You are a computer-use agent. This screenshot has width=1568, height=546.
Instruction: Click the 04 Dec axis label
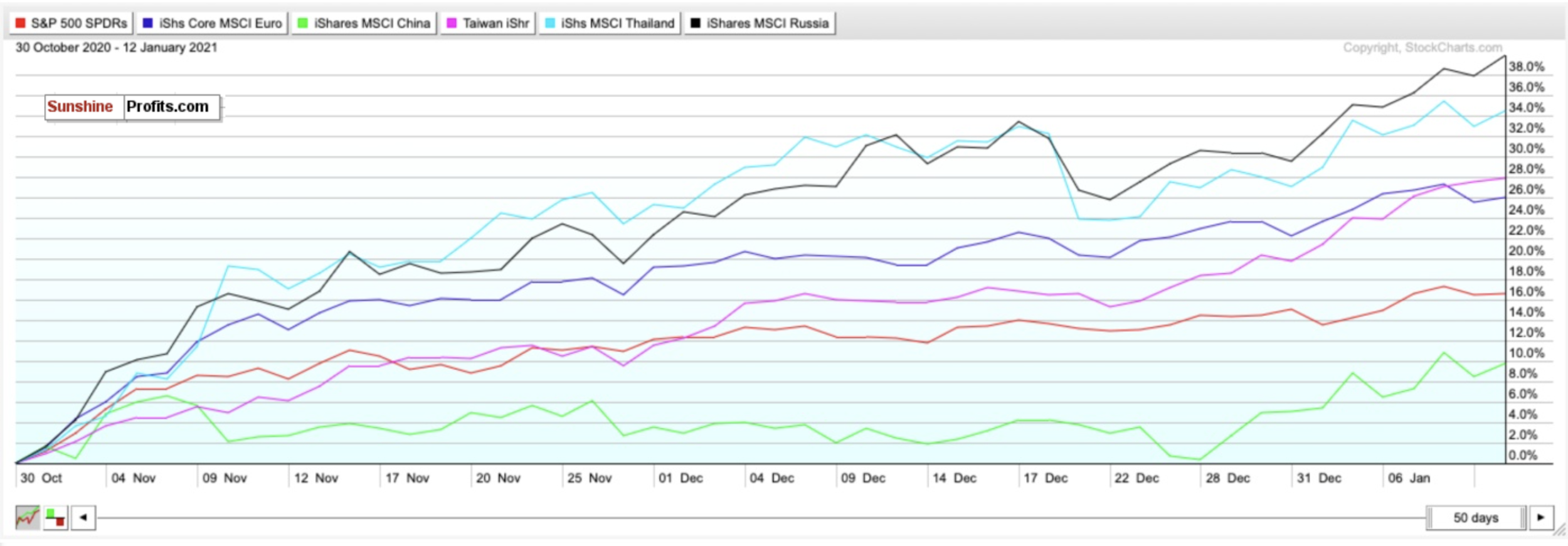pos(772,478)
